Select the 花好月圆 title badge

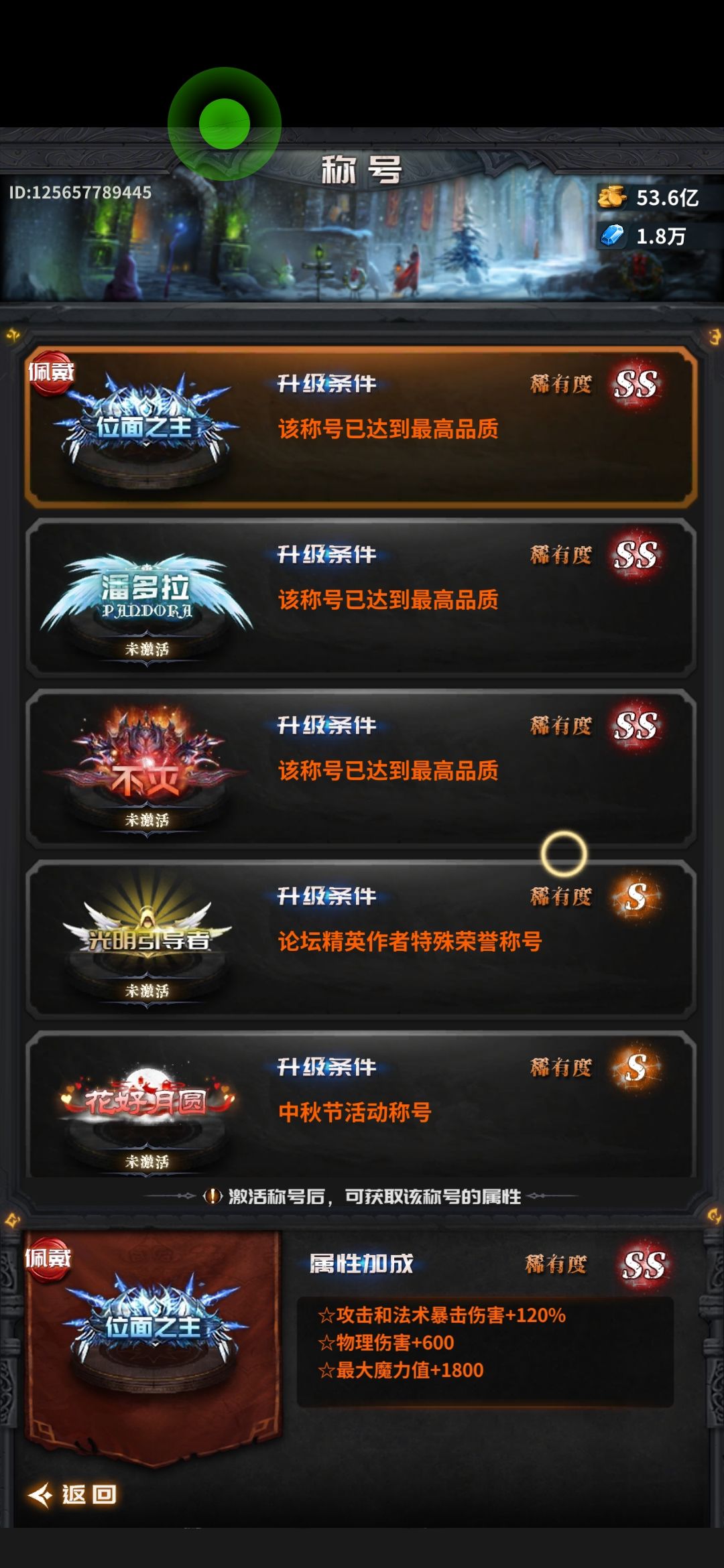tap(147, 1102)
